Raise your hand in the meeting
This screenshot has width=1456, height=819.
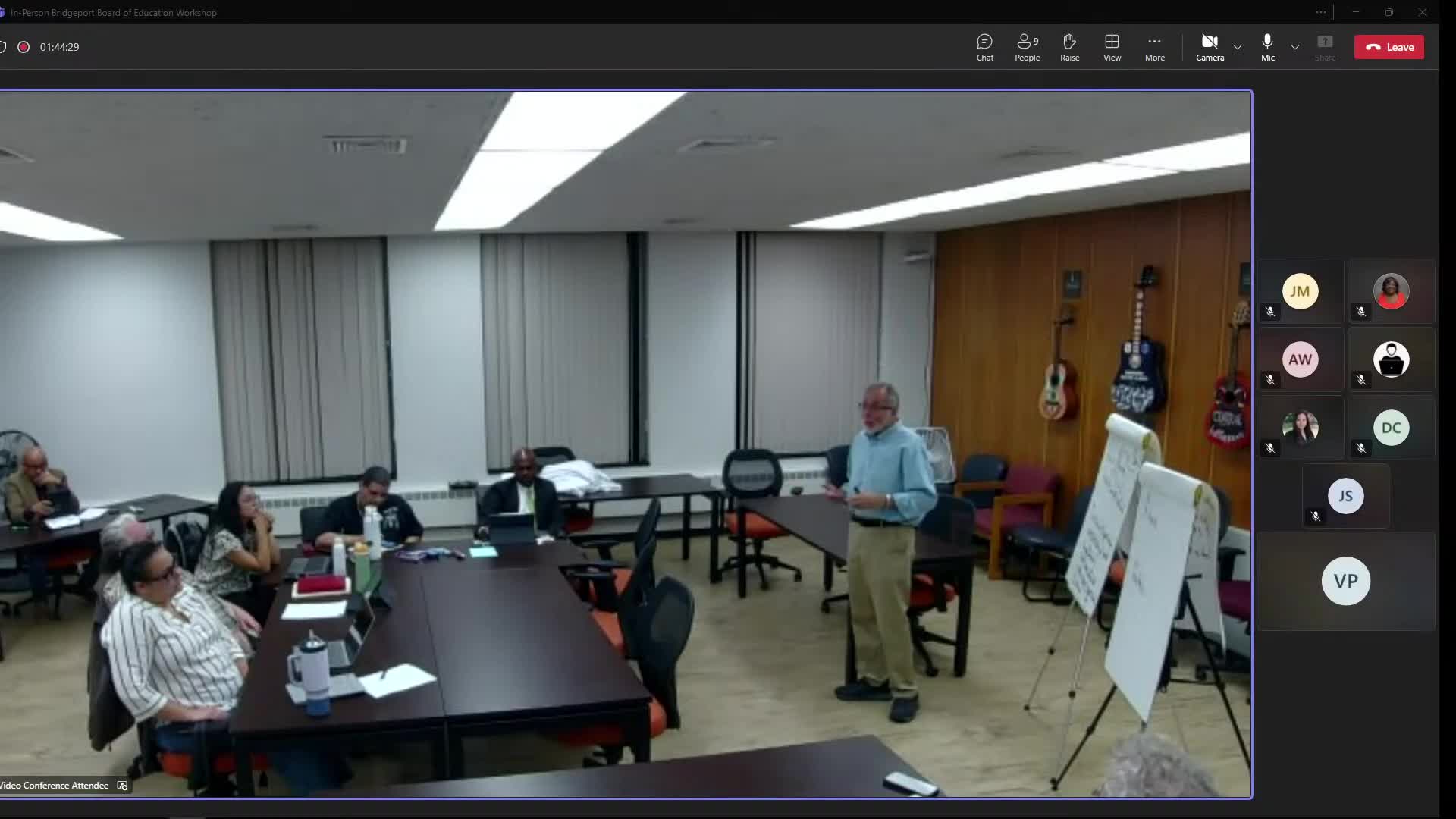pyautogui.click(x=1069, y=47)
